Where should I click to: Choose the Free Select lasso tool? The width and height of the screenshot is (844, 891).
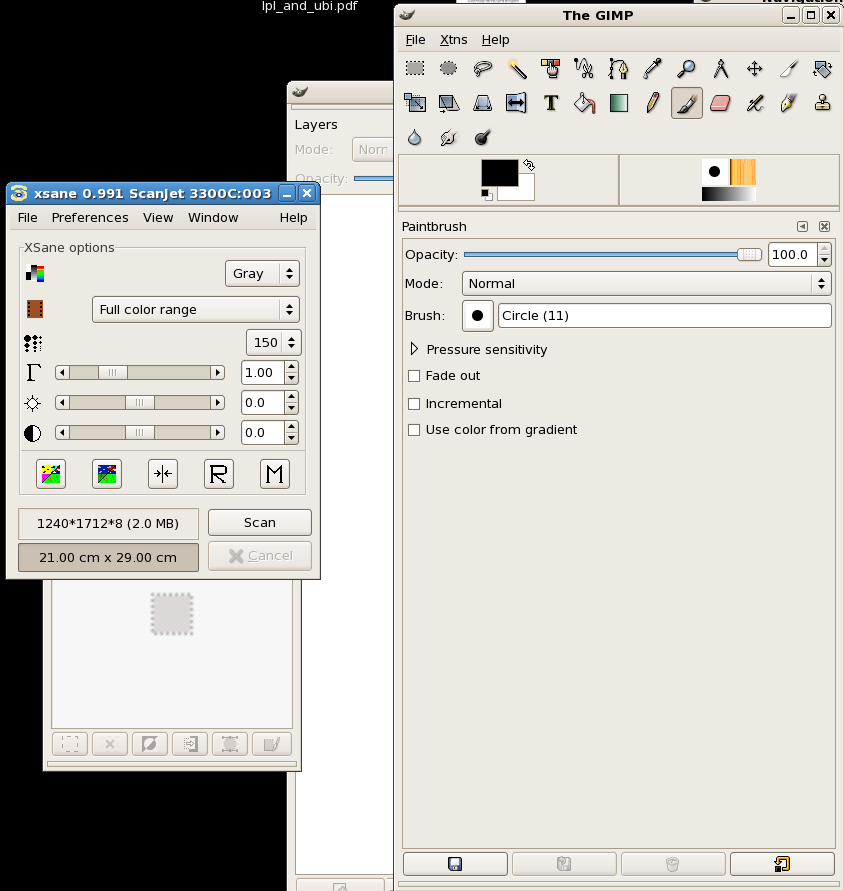[483, 69]
